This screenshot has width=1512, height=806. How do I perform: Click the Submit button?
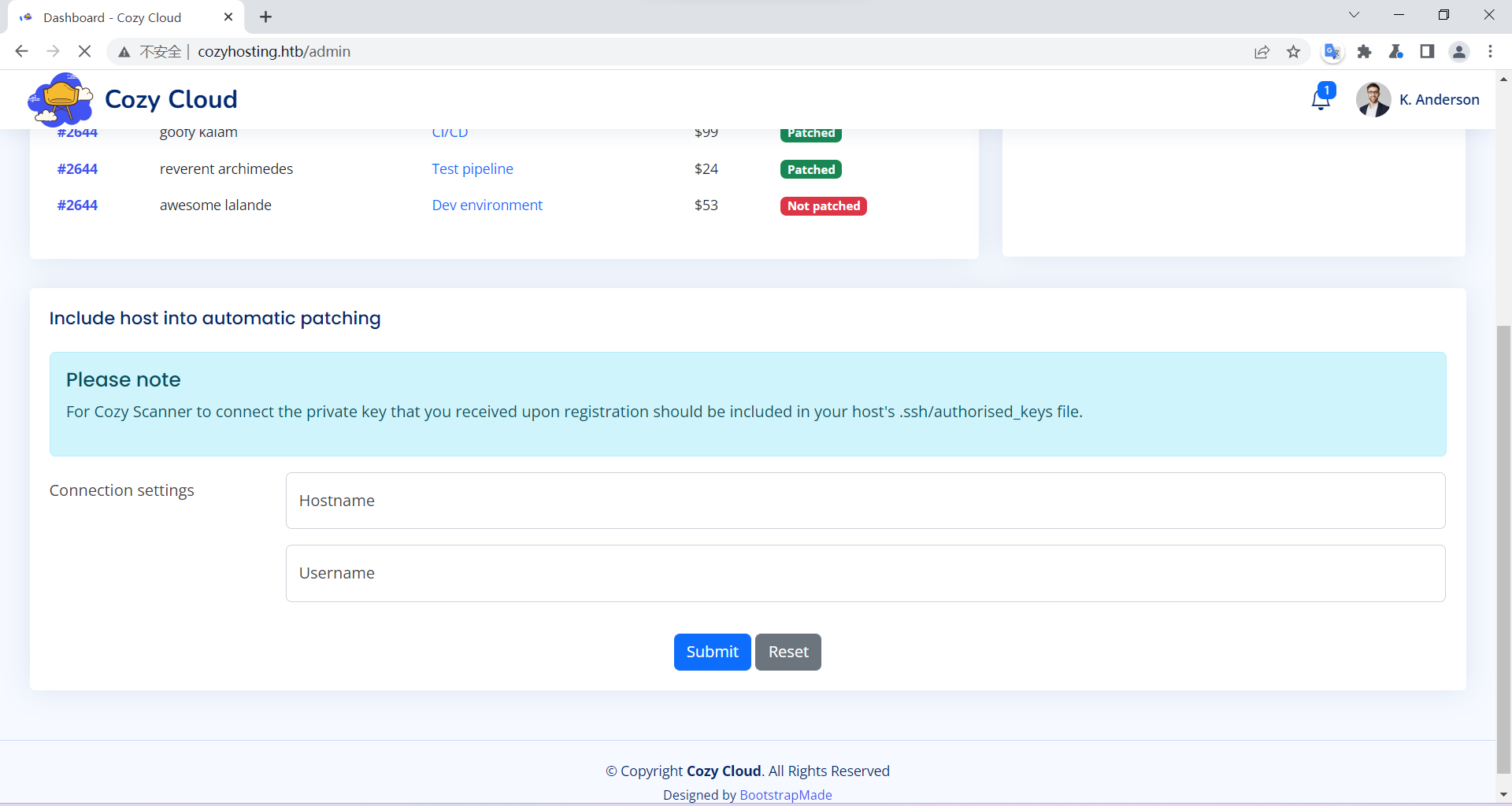(712, 652)
